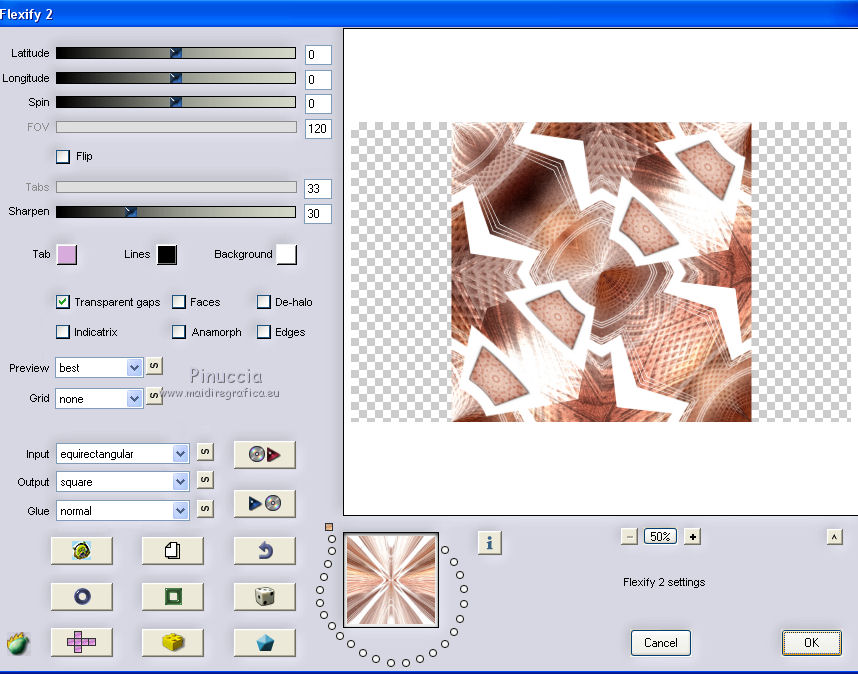This screenshot has width=858, height=674.
Task: Click the S button beside Grid
Action: point(154,396)
